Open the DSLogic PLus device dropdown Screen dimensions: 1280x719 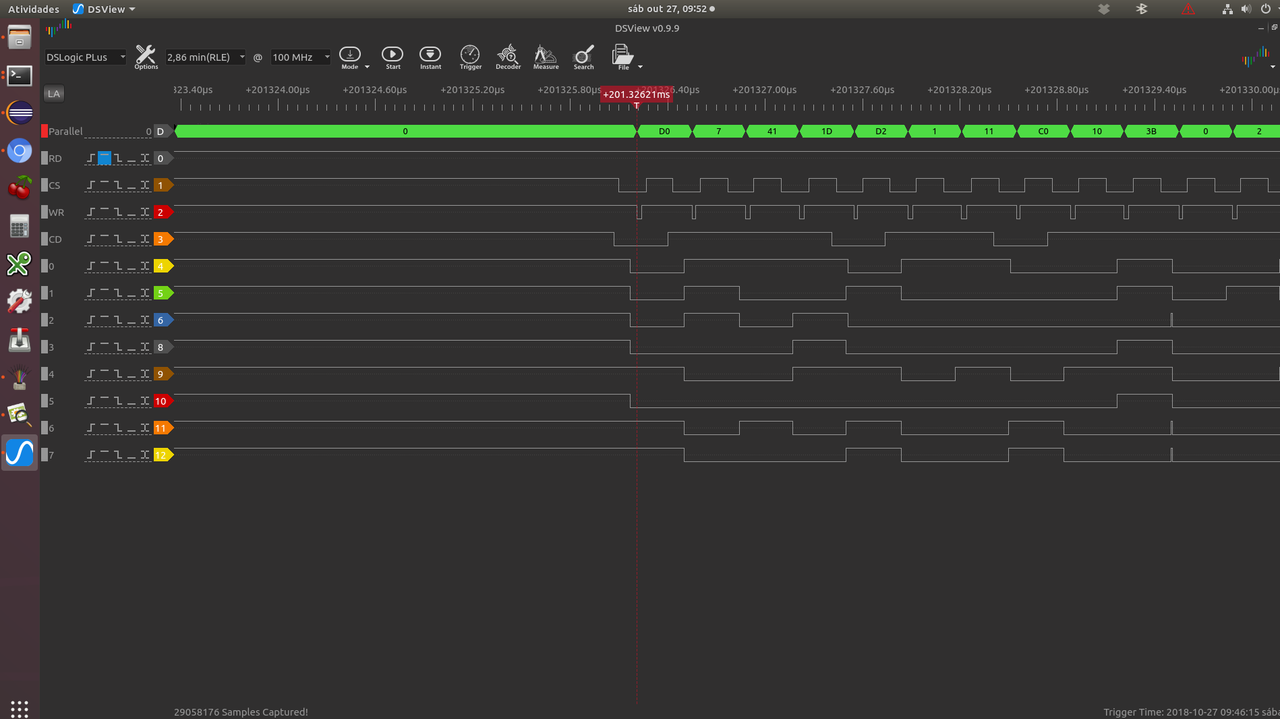click(86, 57)
